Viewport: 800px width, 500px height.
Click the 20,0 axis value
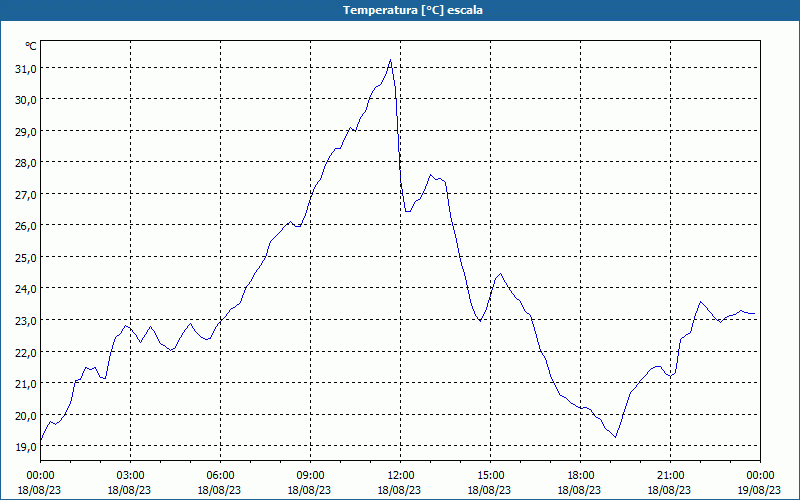click(x=26, y=415)
